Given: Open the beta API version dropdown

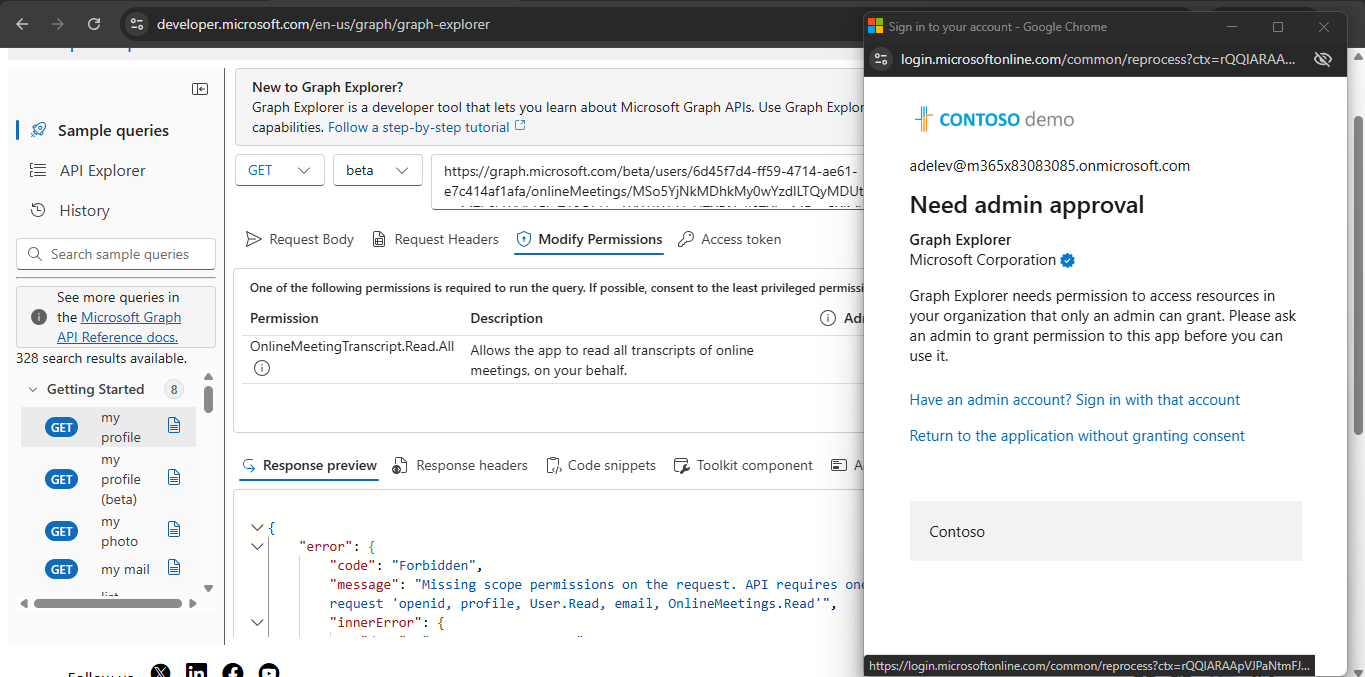Looking at the screenshot, I should [377, 170].
